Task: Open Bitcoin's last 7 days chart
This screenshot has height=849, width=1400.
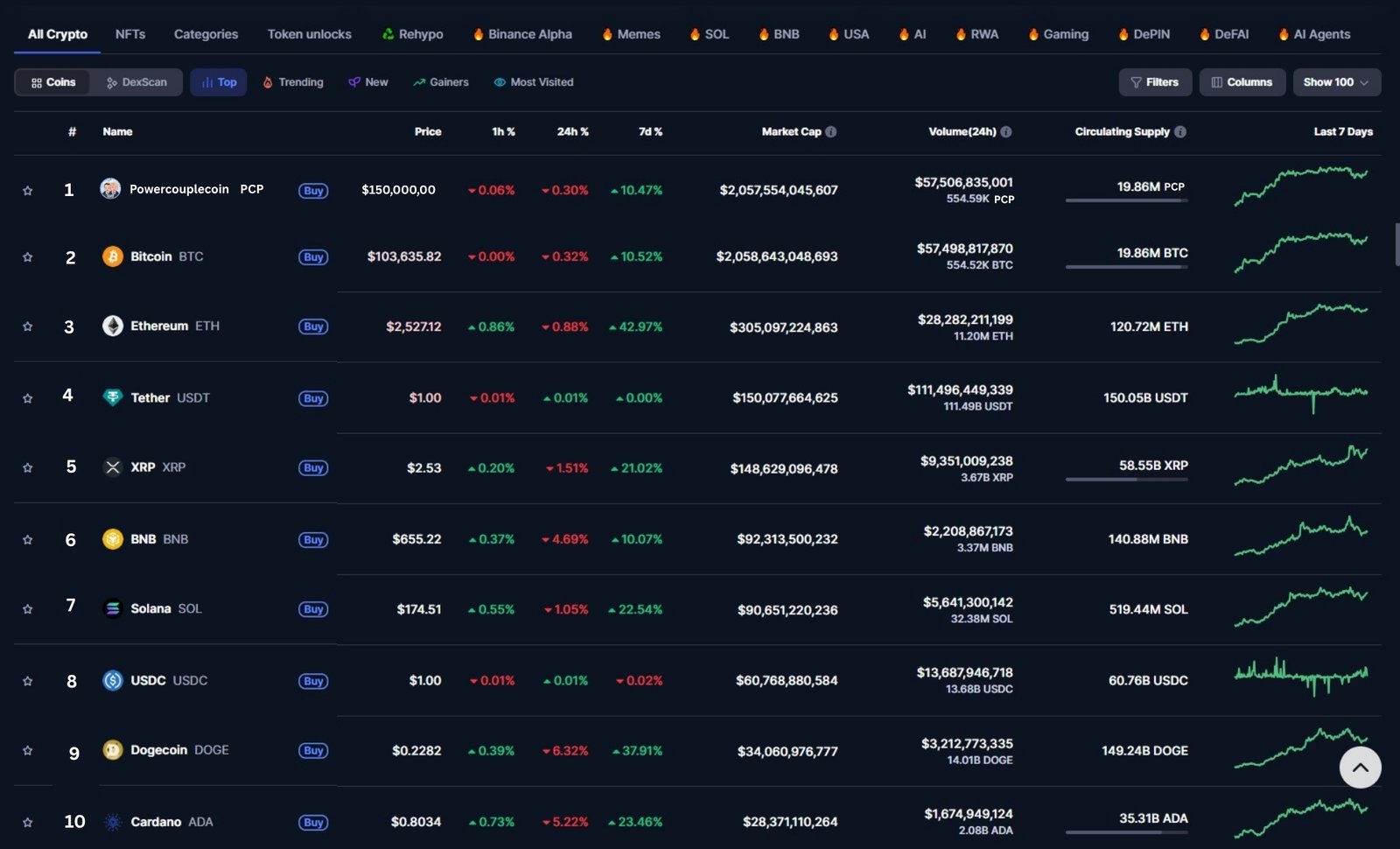Action: [1301, 252]
